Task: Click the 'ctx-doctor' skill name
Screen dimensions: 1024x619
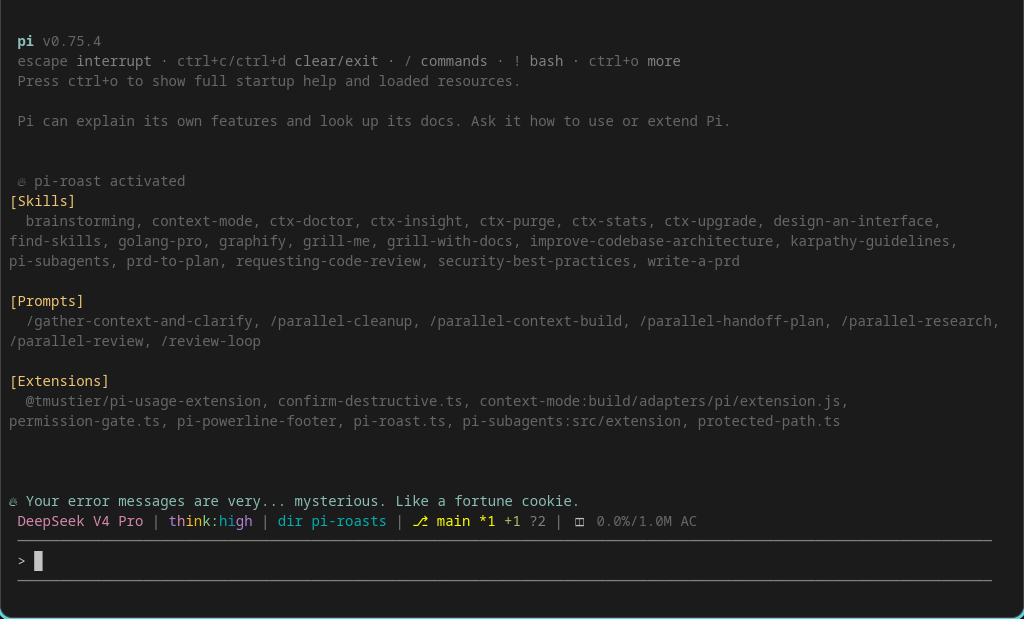Action: point(311,221)
